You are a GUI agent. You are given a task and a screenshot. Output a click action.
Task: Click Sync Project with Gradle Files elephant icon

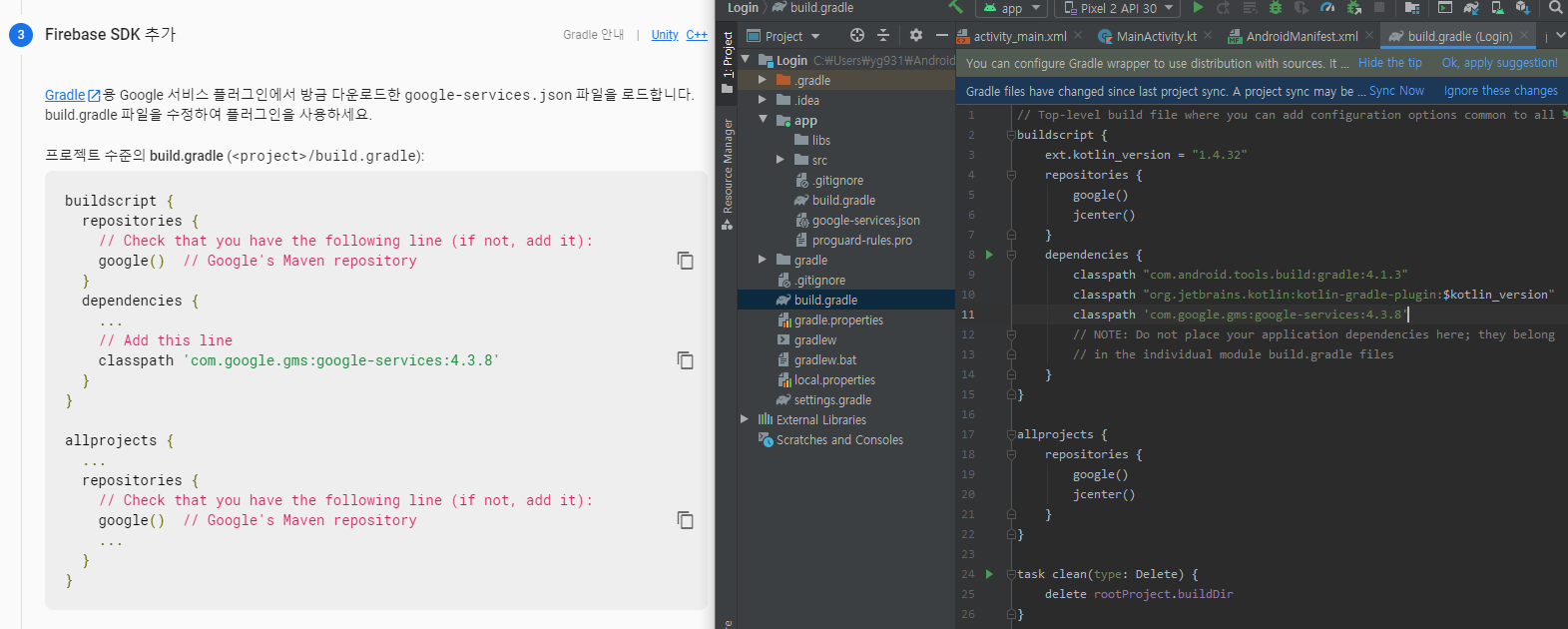click(x=1471, y=7)
